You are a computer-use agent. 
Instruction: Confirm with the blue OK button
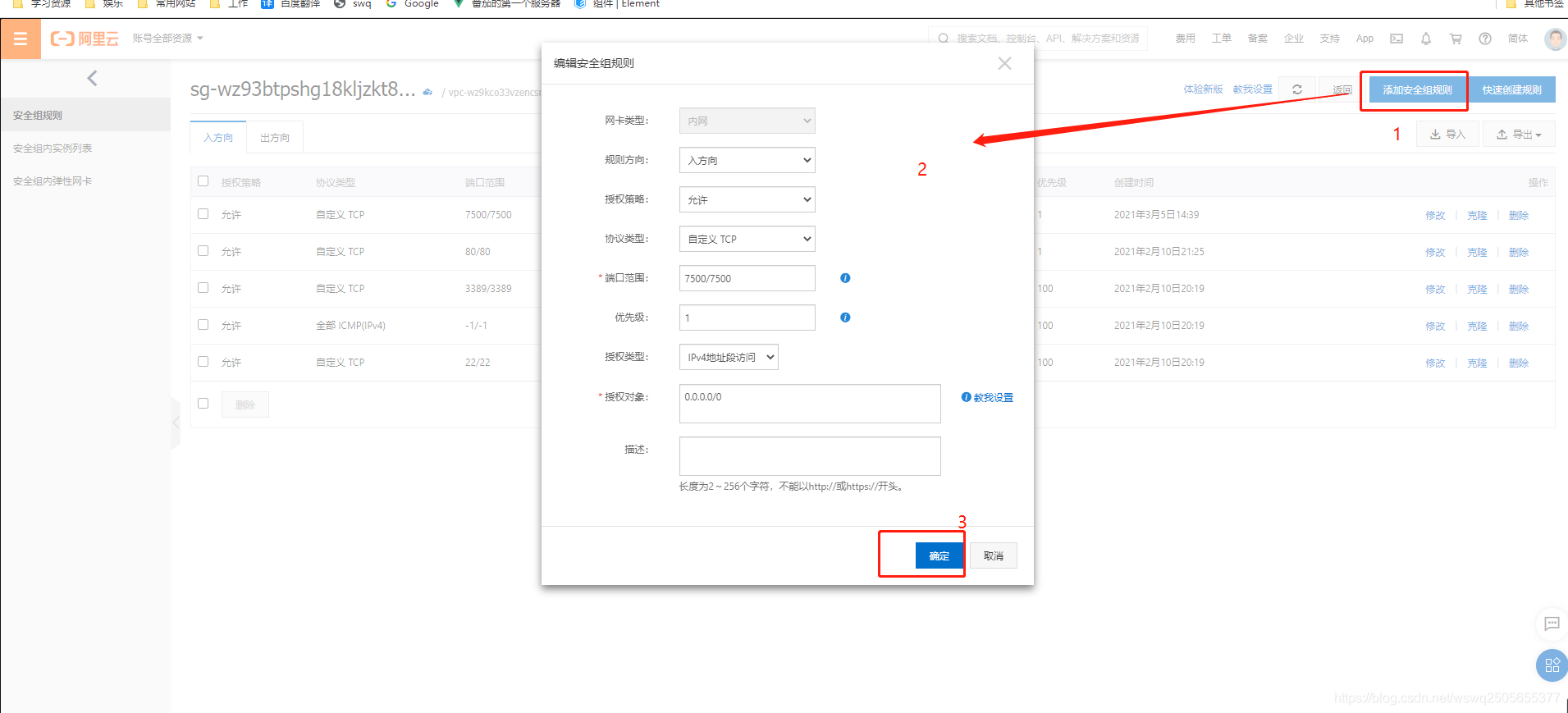(x=939, y=555)
